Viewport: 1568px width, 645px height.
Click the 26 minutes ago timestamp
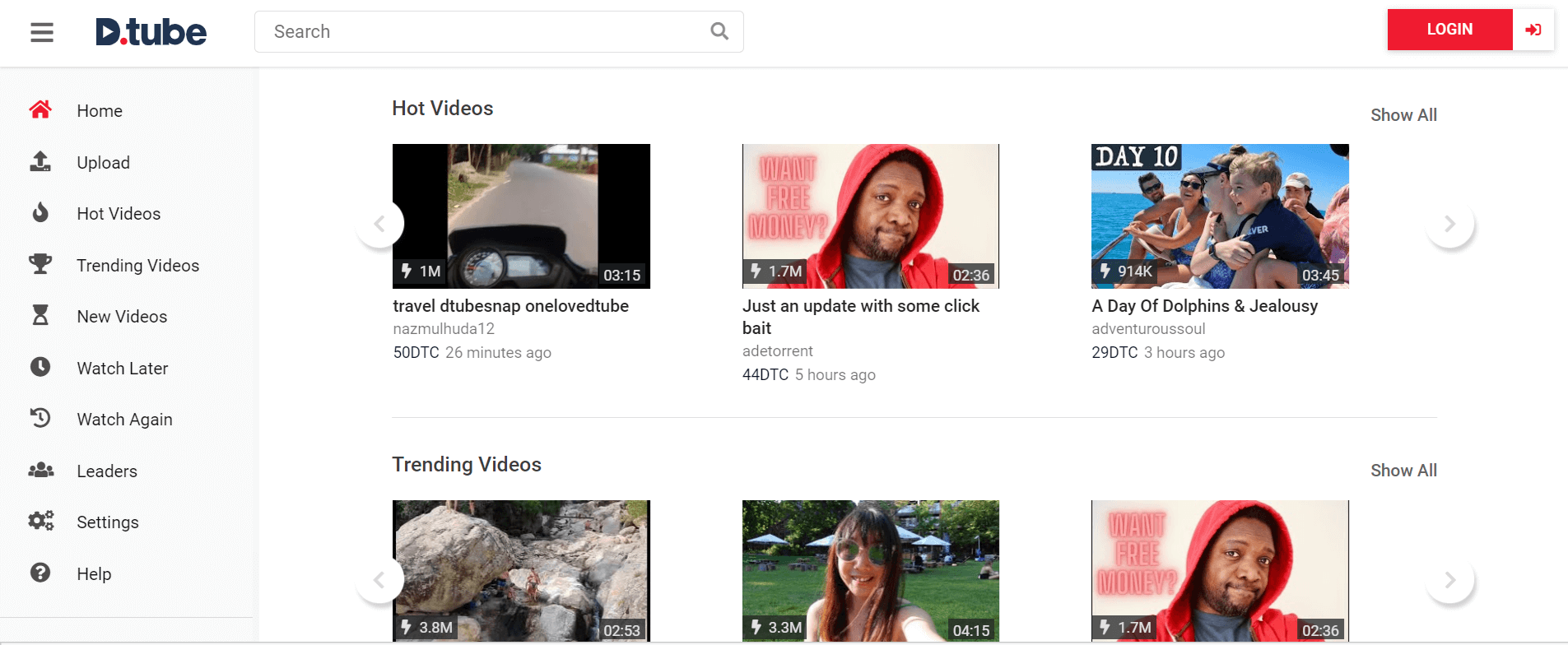pos(498,353)
